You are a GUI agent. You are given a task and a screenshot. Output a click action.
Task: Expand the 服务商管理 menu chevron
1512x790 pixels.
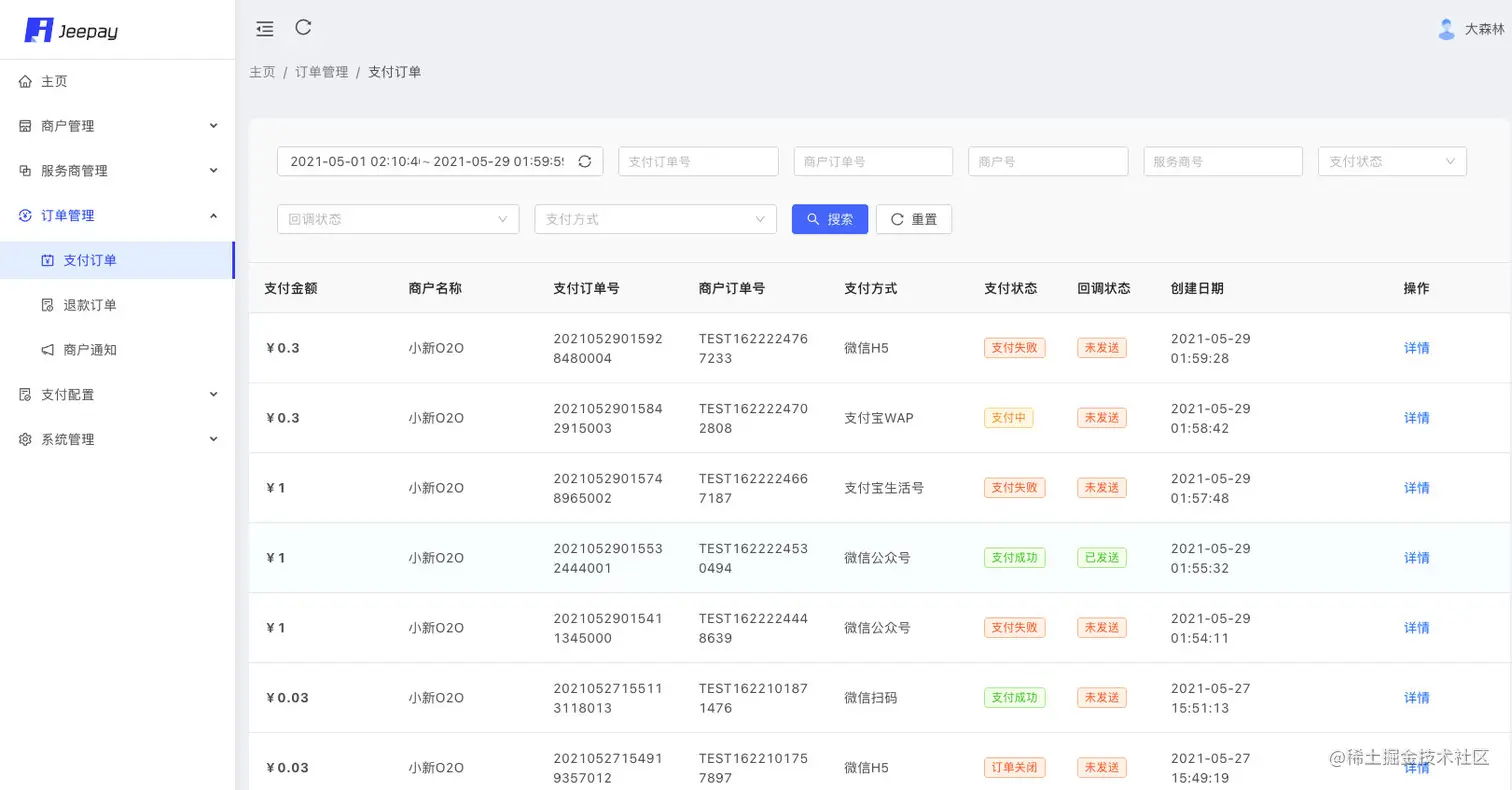point(213,170)
